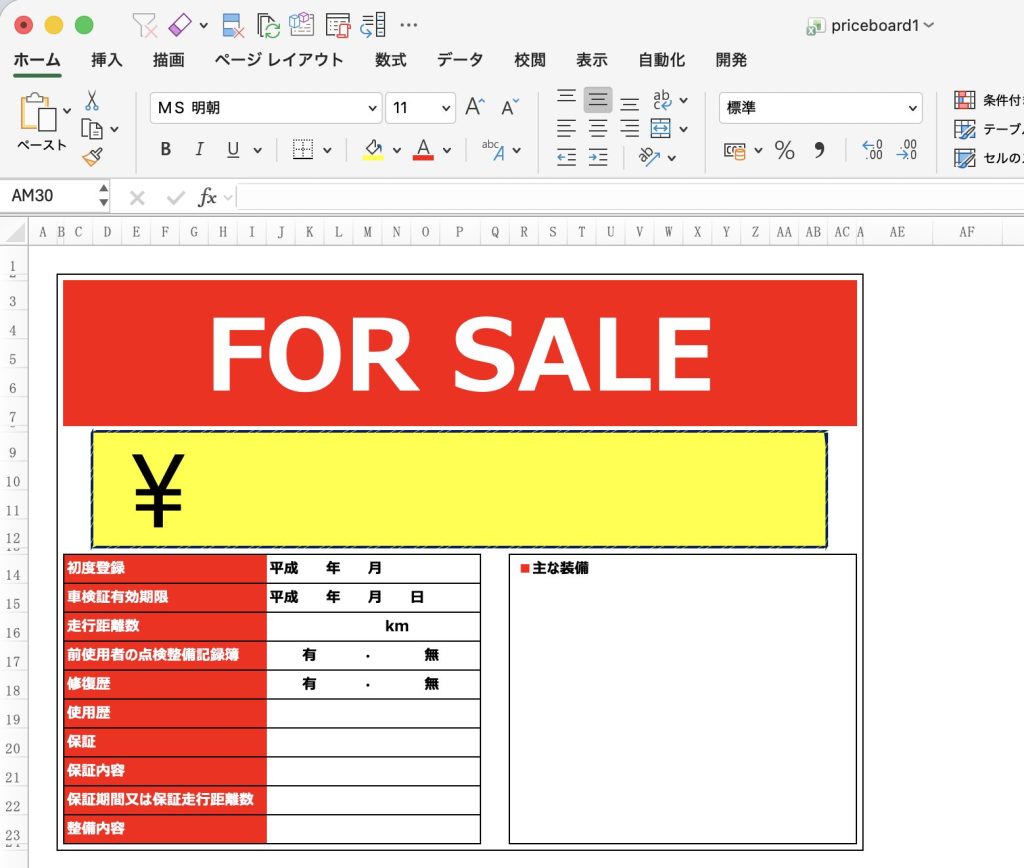This screenshot has width=1024, height=868.
Task: Switch to the 挿入 tab
Action: coord(107,60)
